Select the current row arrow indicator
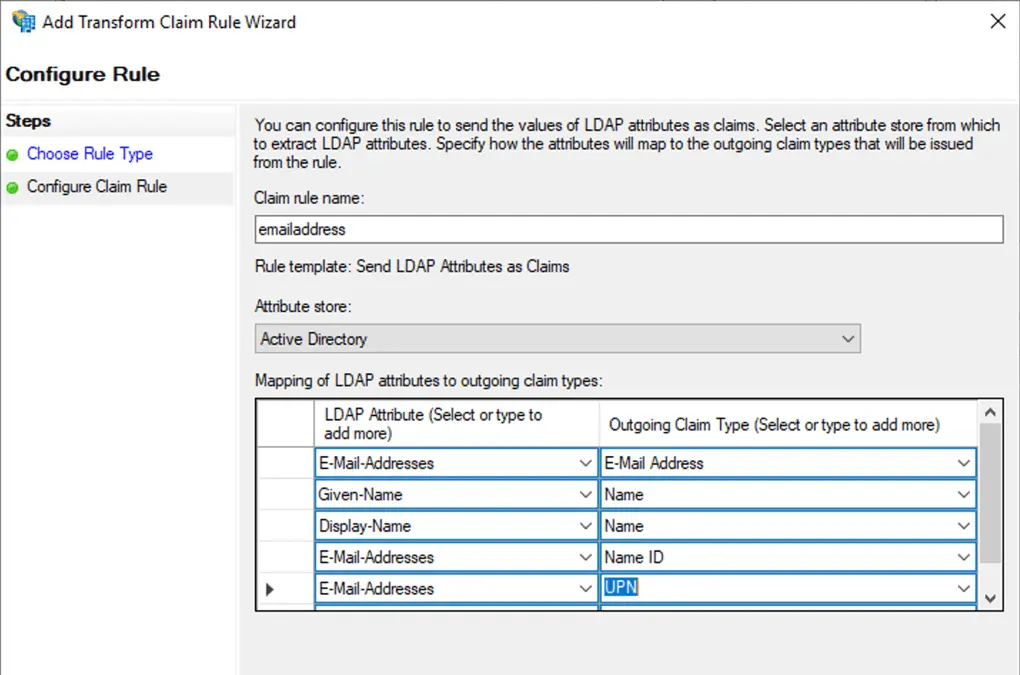The image size is (1020, 675). [x=270, y=589]
